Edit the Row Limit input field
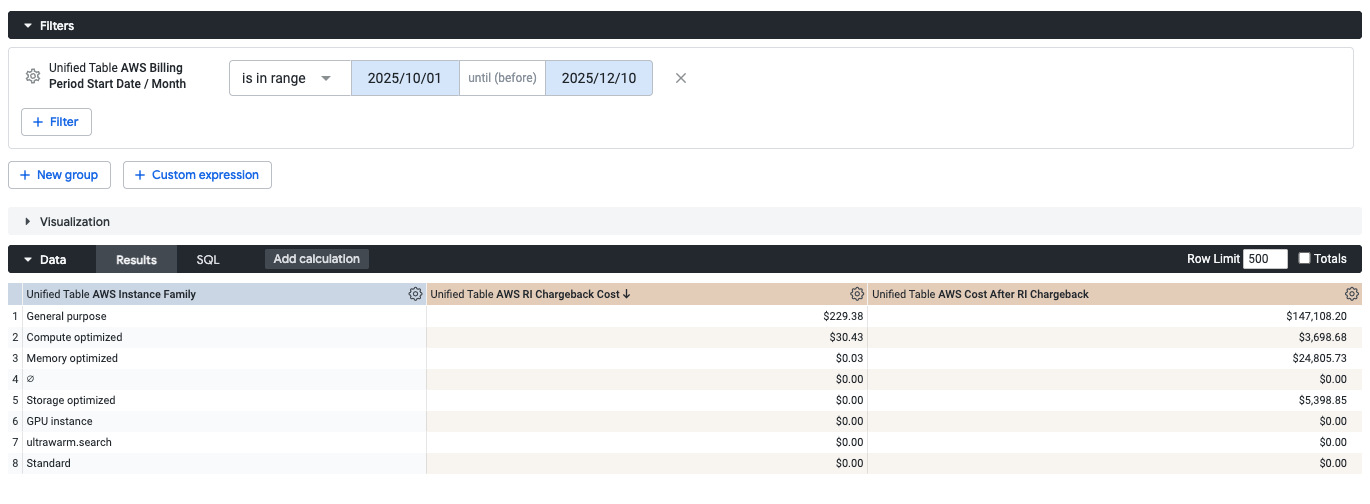Image resolution: width=1370 pixels, height=504 pixels. click(1264, 259)
